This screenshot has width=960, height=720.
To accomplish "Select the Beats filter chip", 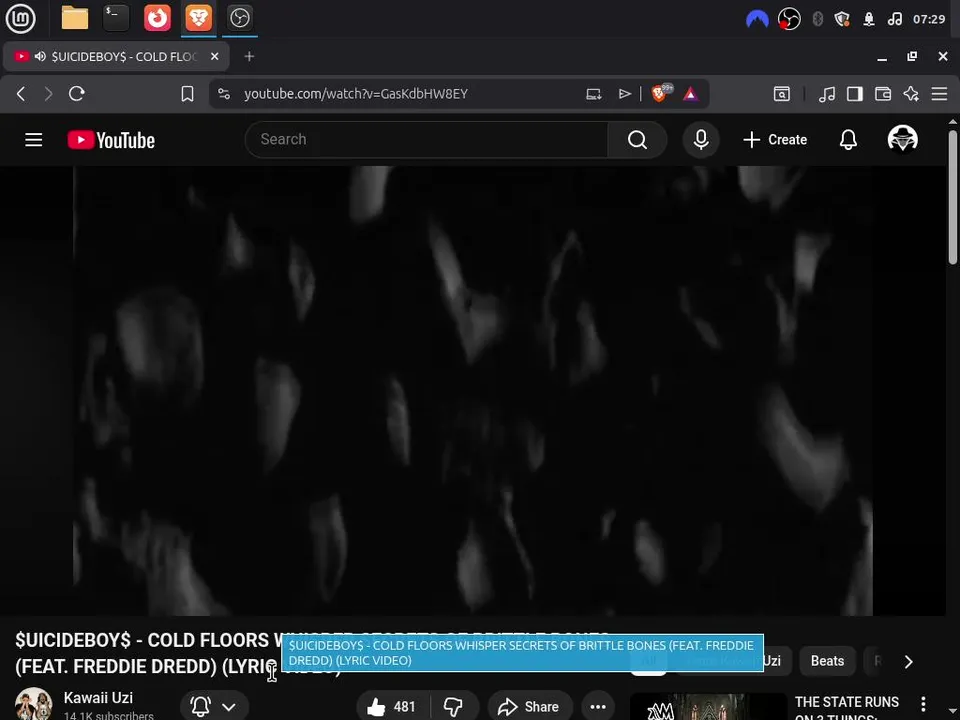I will coord(827,661).
